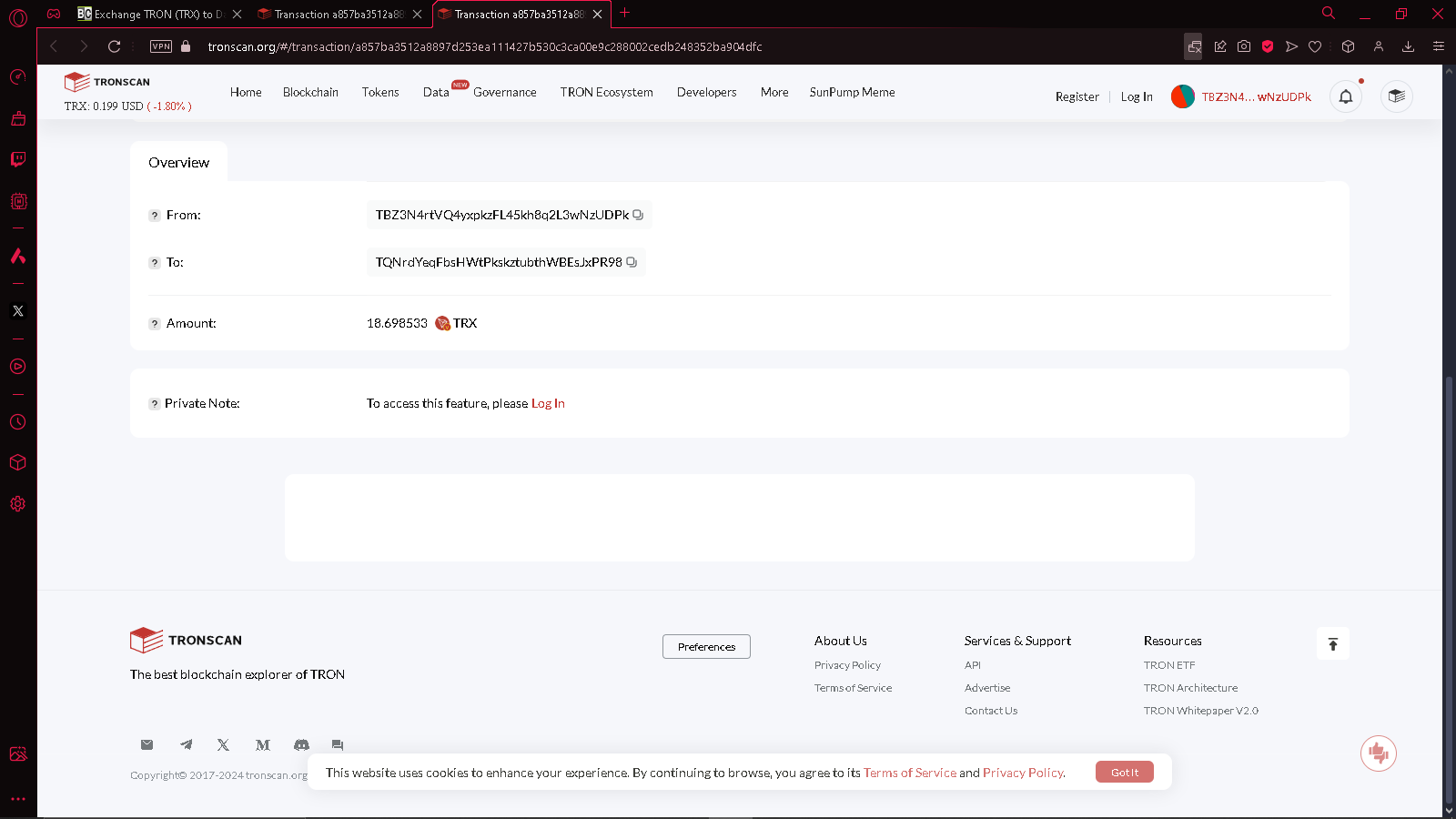The width and height of the screenshot is (1456, 819).
Task: Open the Developers menu
Action: [x=707, y=92]
